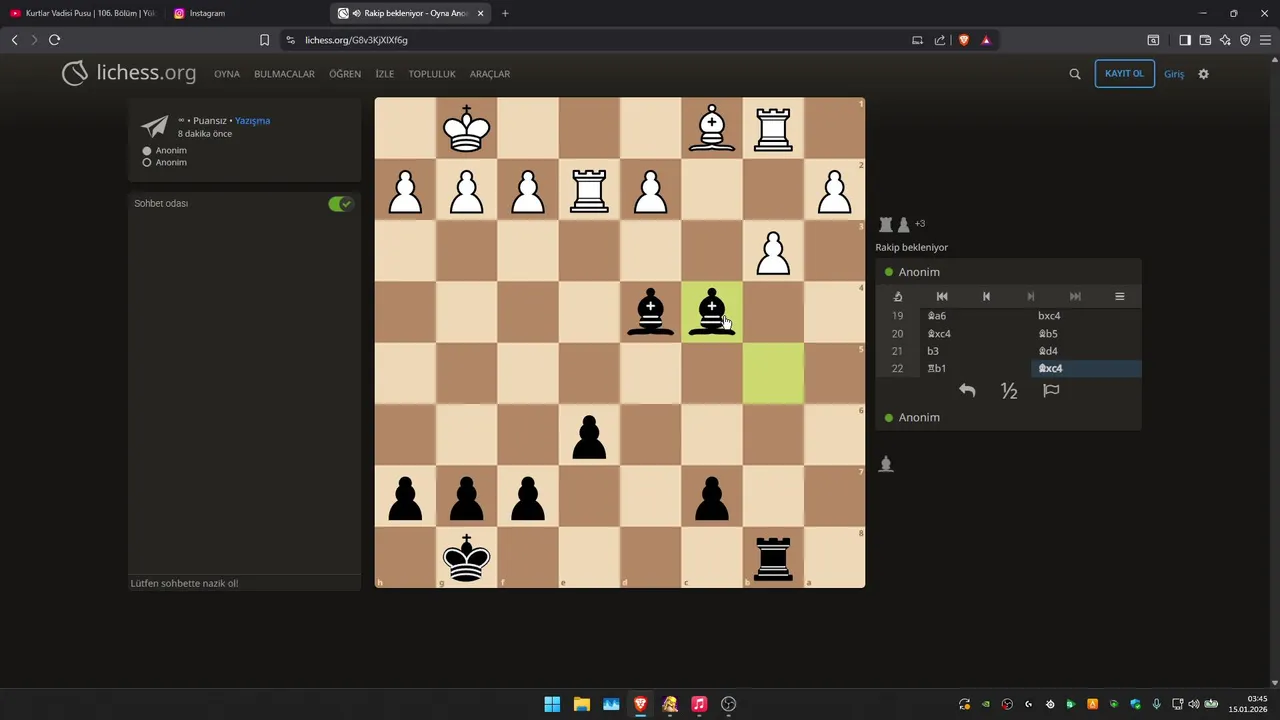This screenshot has height=720, width=1280.
Task: Click the highlighted black bishop on c4
Action: pyautogui.click(x=711, y=312)
